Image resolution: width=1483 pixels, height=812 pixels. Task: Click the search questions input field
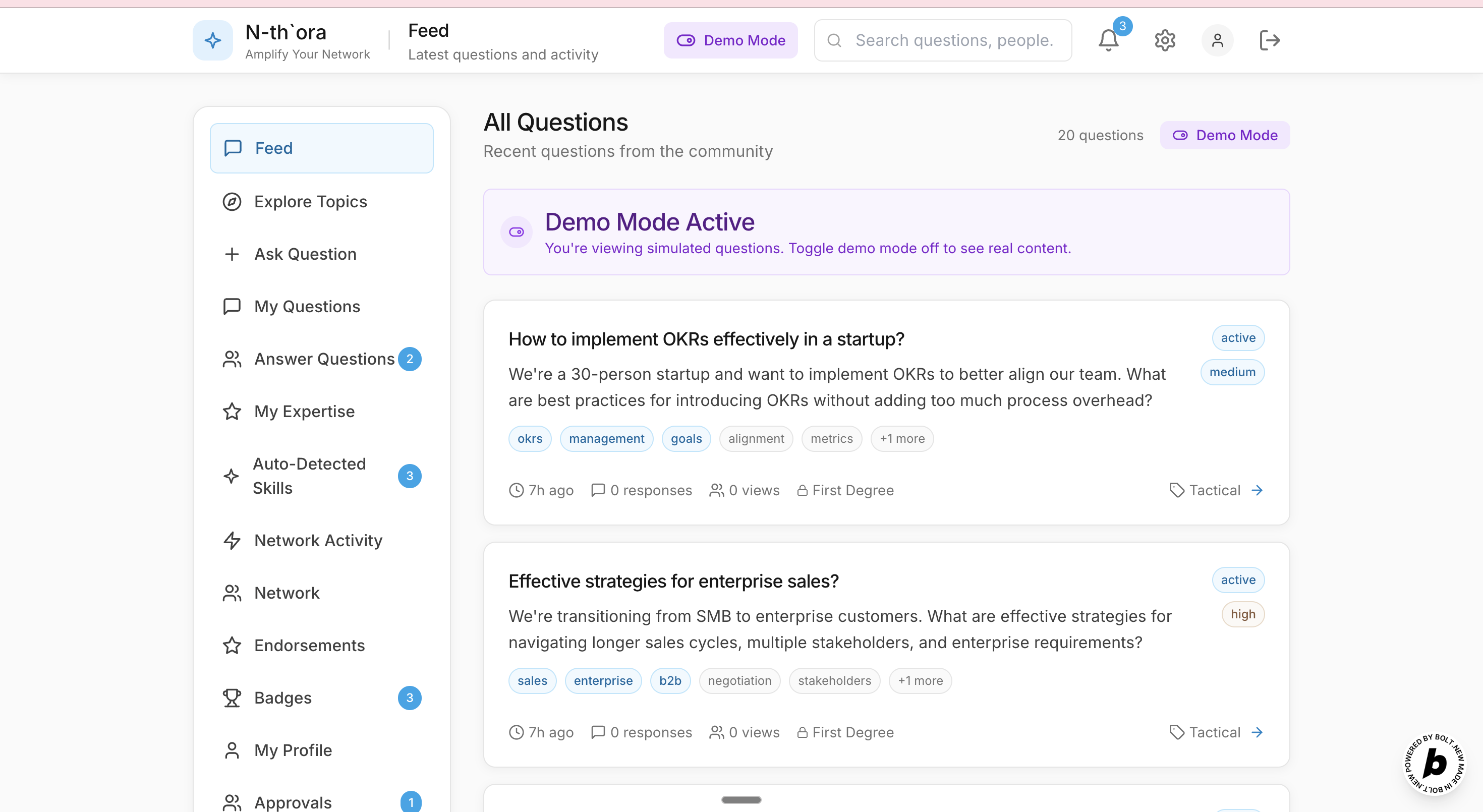(953, 40)
